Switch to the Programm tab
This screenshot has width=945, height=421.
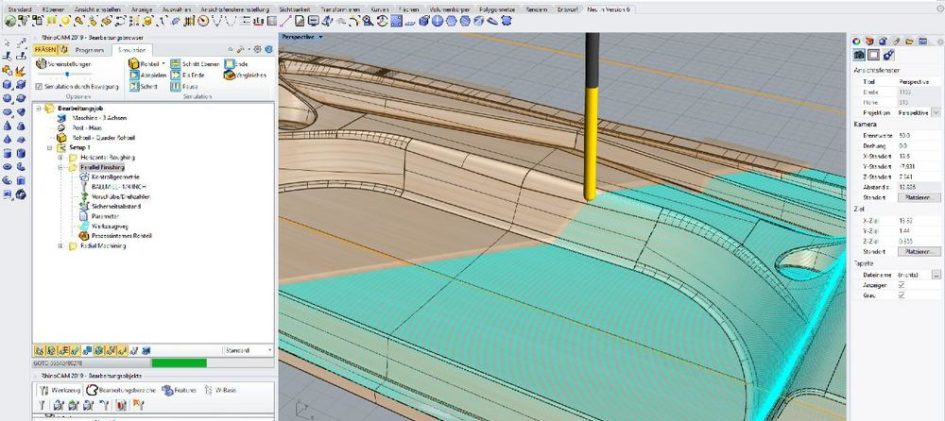coord(88,48)
